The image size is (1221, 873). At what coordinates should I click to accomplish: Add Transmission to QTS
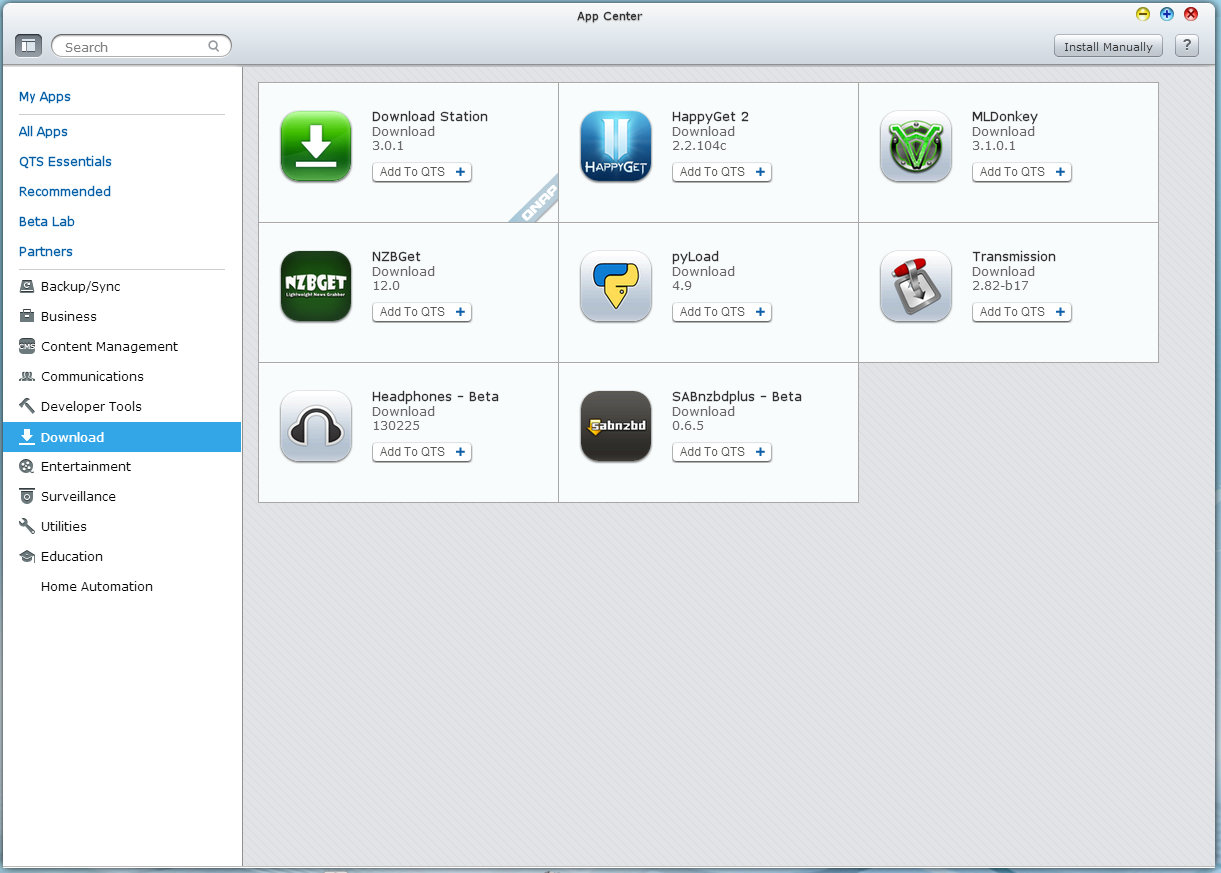click(1021, 312)
